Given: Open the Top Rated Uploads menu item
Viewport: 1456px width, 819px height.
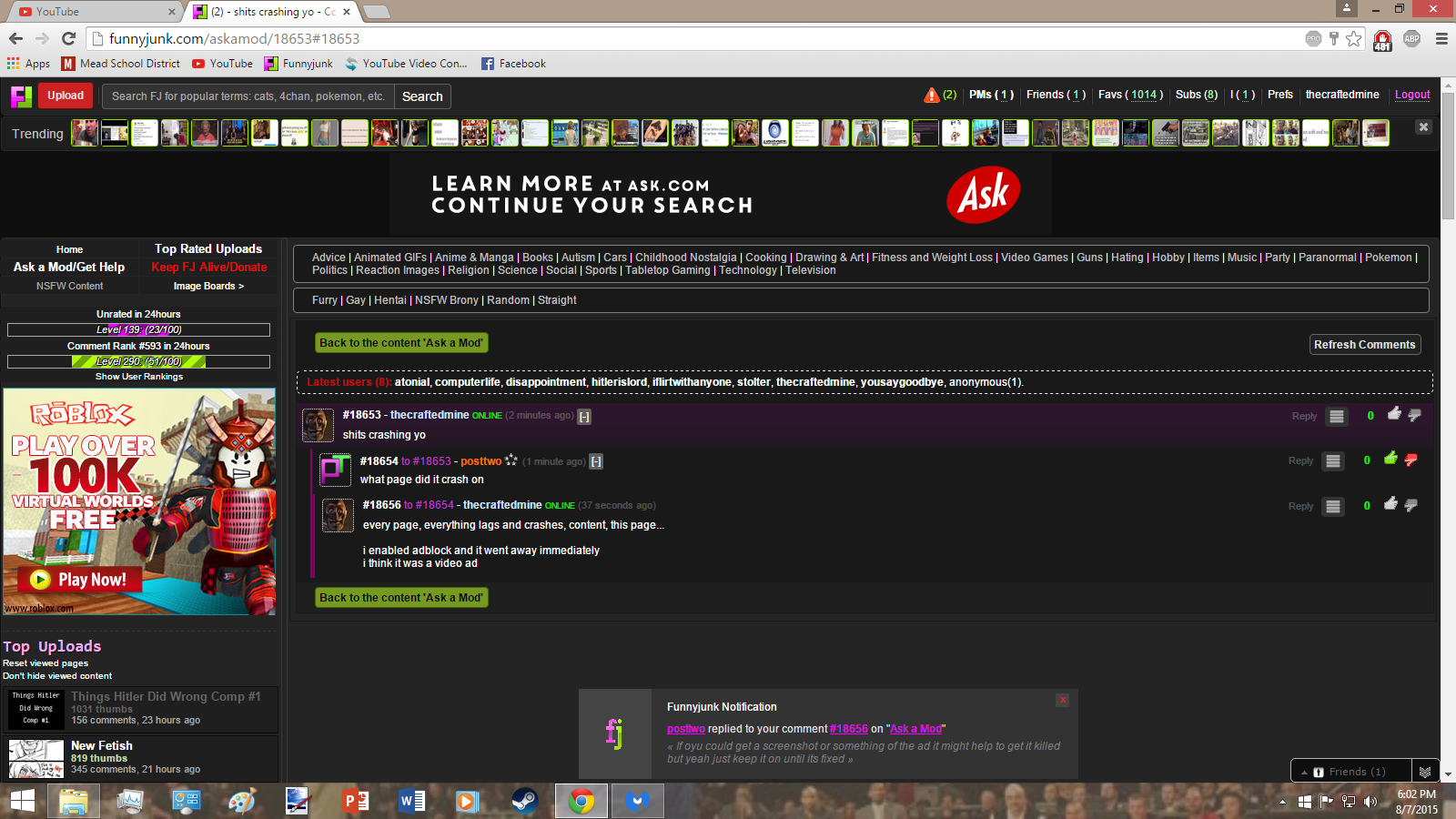Looking at the screenshot, I should click(x=208, y=248).
